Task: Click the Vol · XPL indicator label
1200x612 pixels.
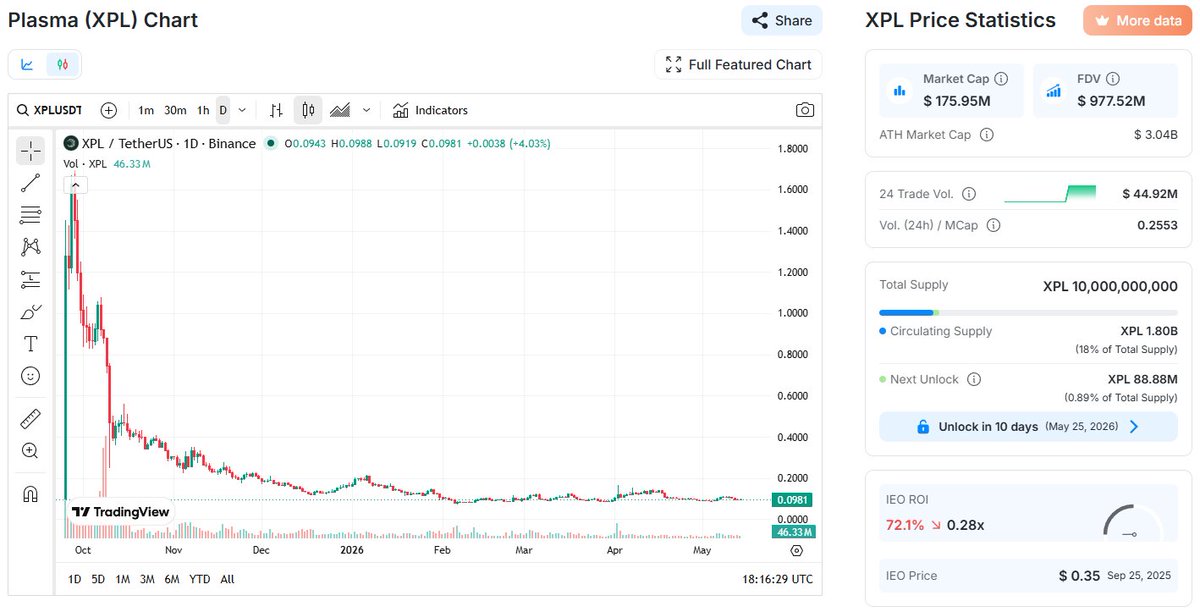Action: coord(85,163)
